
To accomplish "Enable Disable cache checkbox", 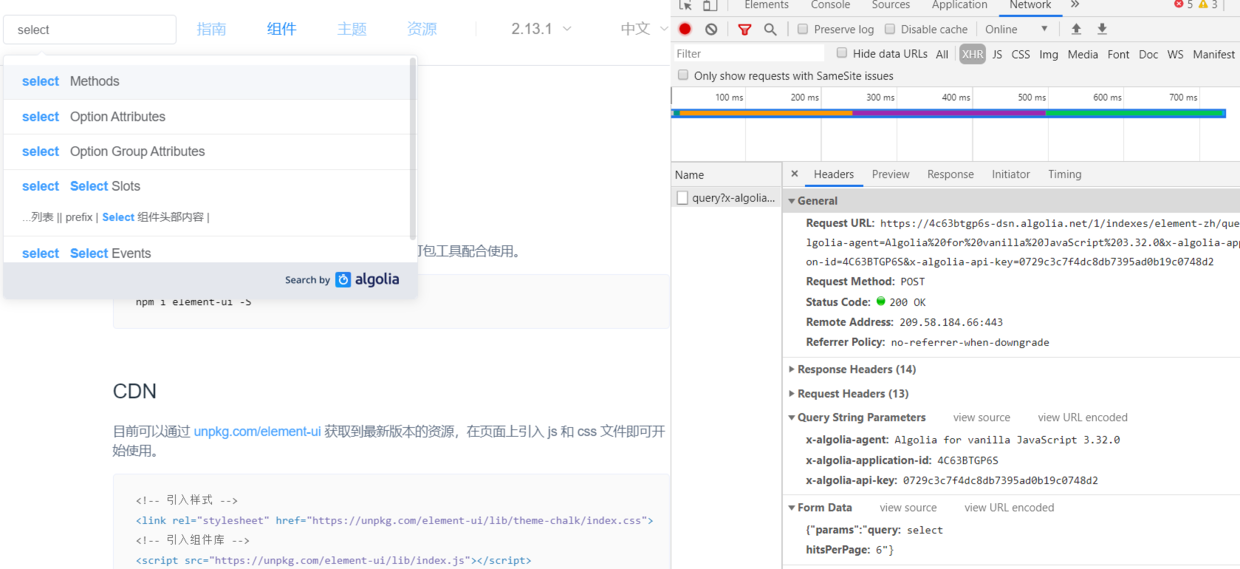I will (889, 29).
